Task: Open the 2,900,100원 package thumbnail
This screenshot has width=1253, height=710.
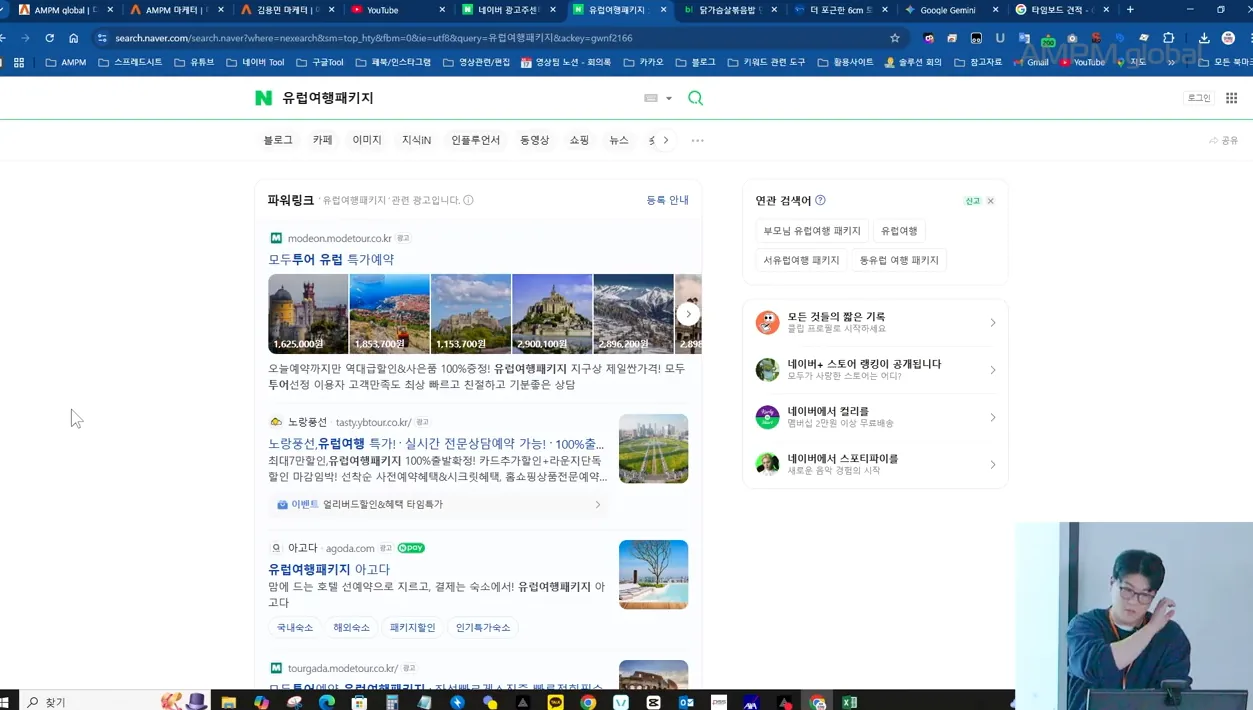Action: click(x=552, y=314)
